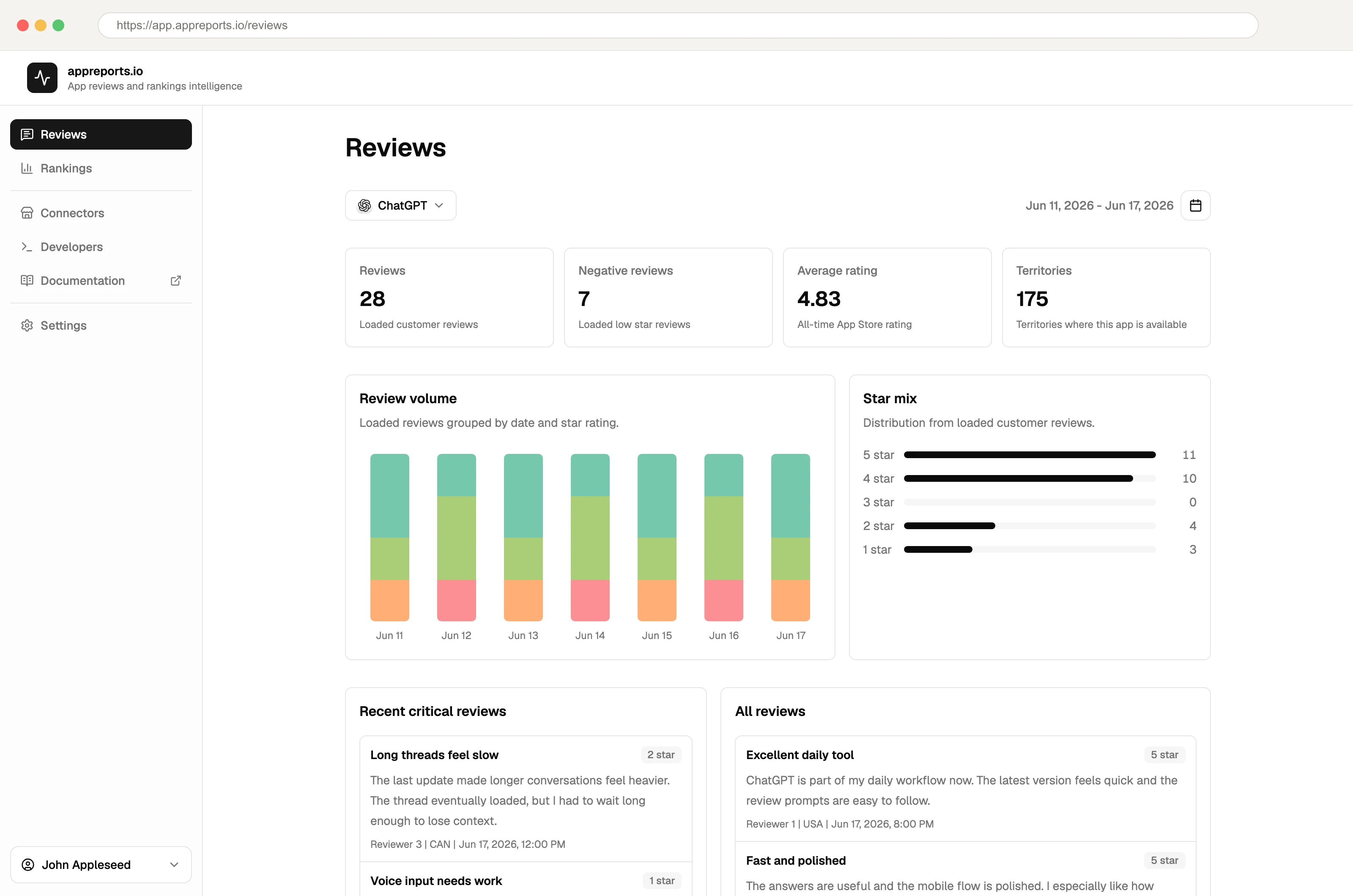Click the Jun 11, 2026 - Jun 17, 2026 date range

click(x=1099, y=205)
